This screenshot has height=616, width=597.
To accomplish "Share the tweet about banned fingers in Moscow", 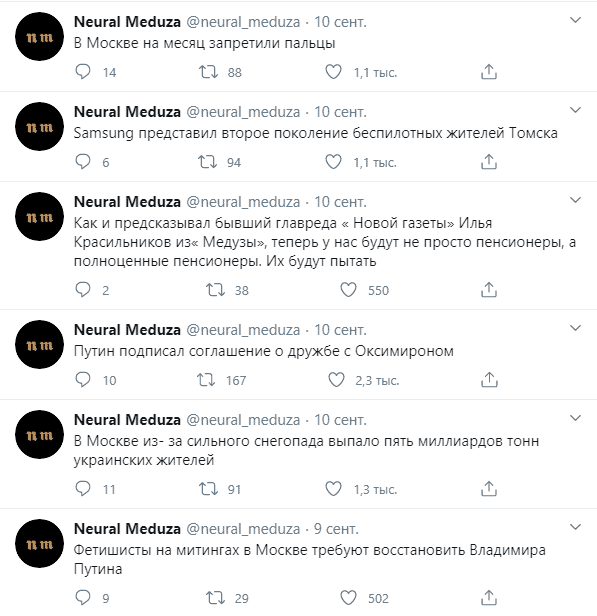I will tap(489, 72).
